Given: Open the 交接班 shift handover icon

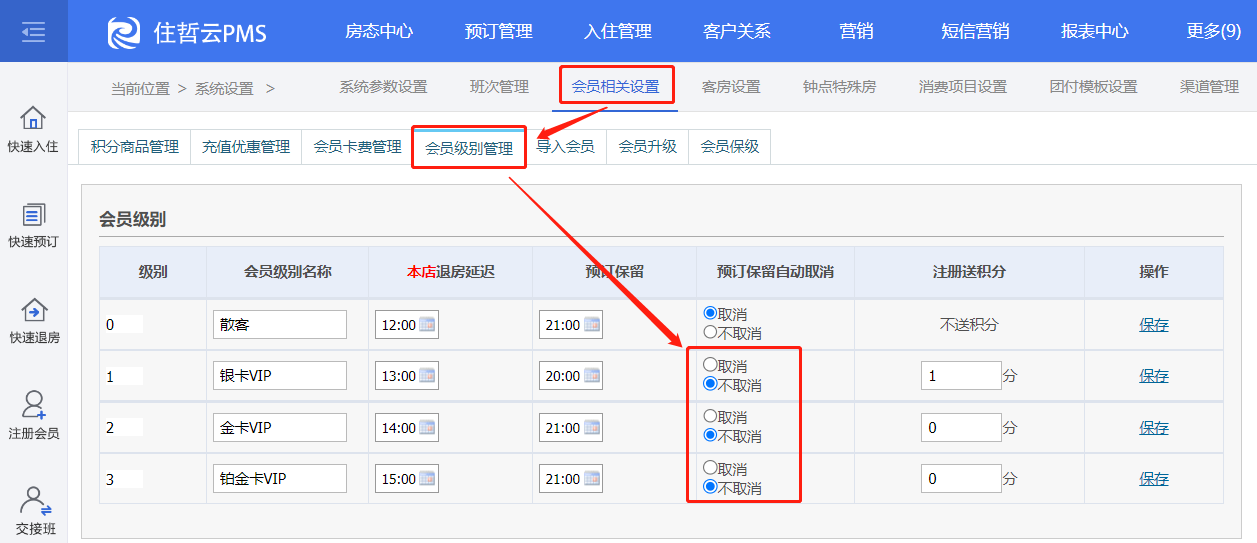Looking at the screenshot, I should 34,500.
